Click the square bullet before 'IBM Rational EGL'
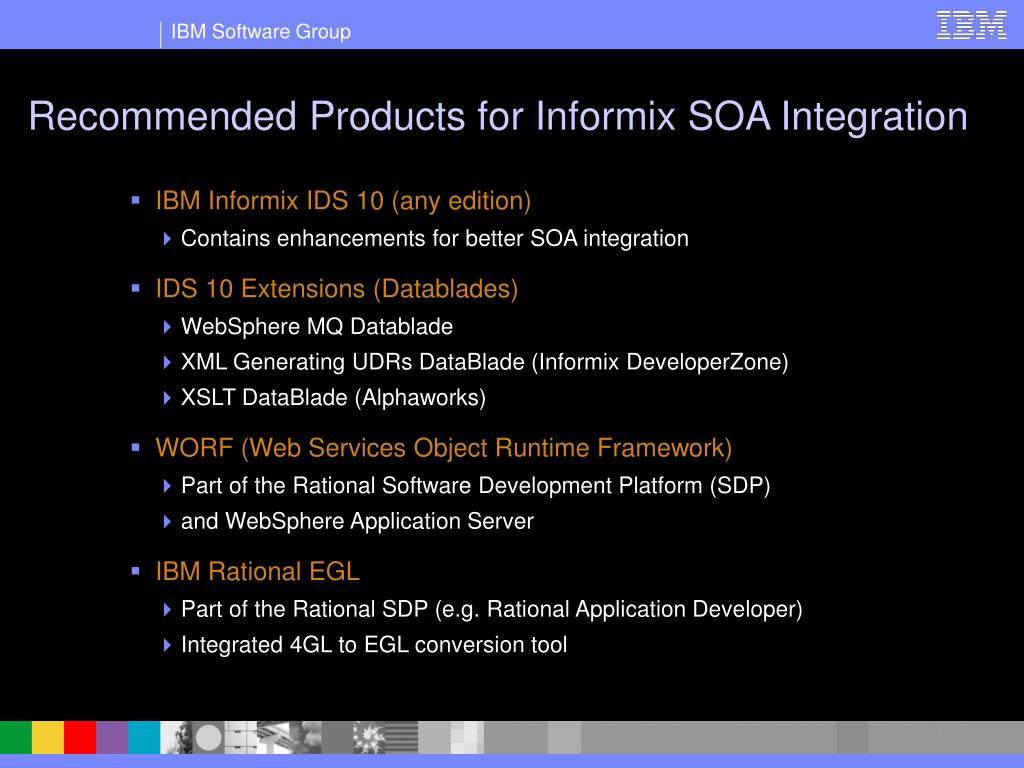1024x768 pixels. (136, 571)
